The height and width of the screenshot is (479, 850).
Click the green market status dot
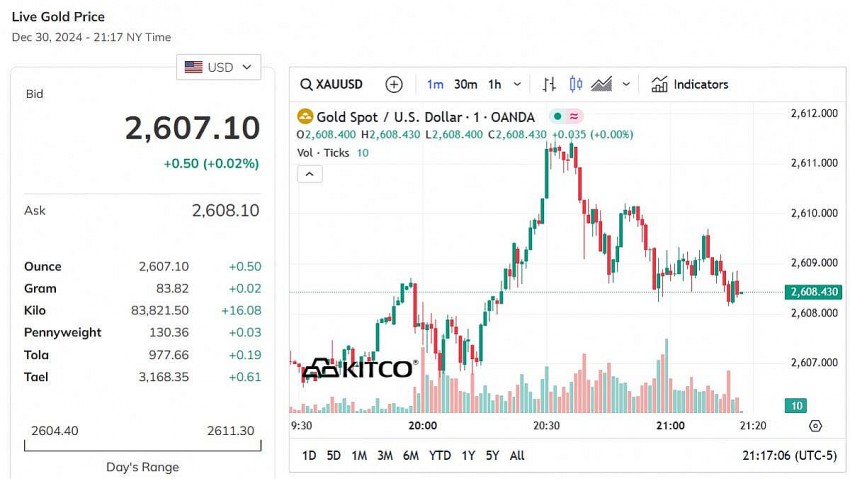[x=556, y=117]
